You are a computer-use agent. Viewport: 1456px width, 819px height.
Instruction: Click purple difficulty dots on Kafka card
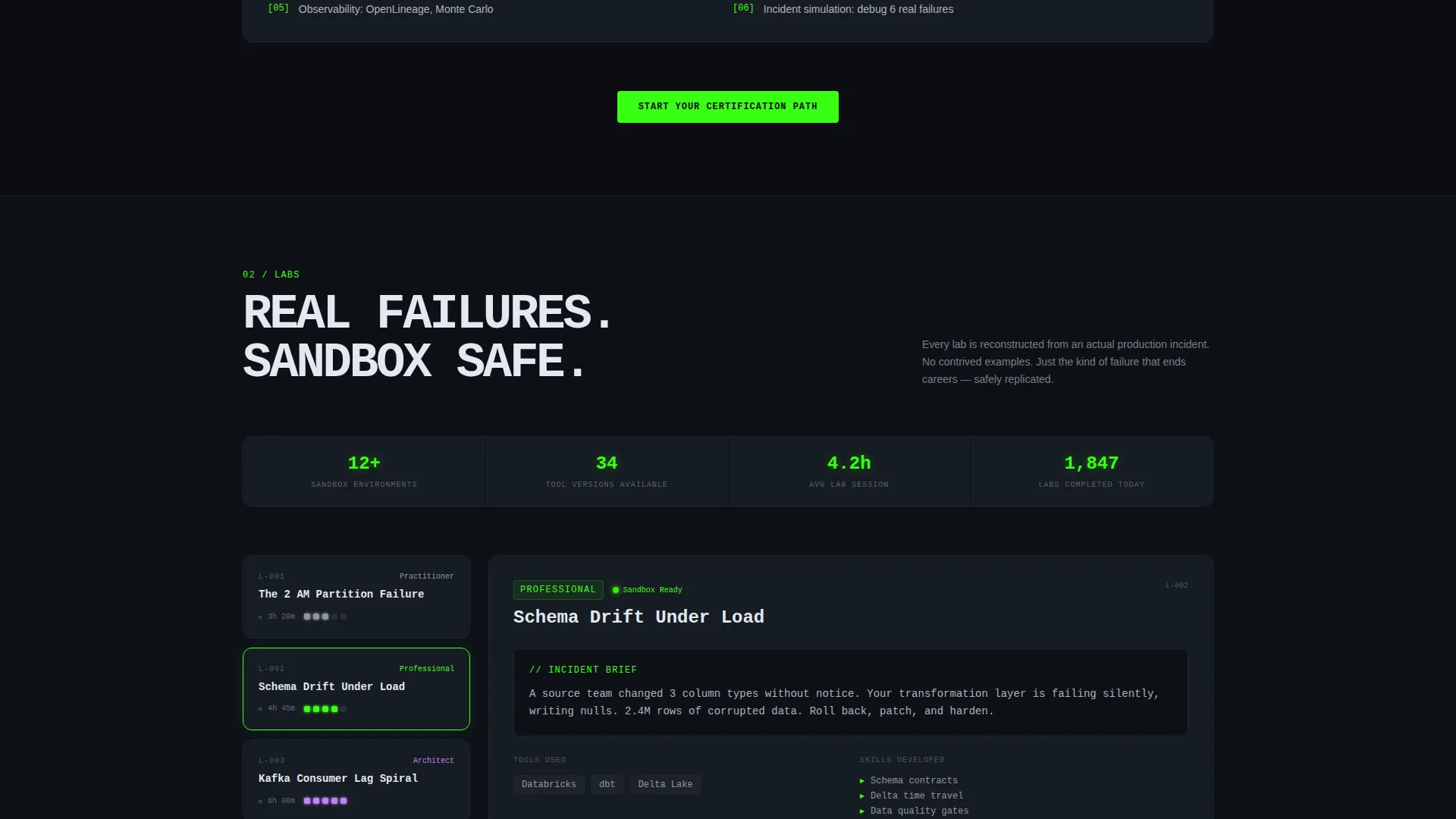coord(325,801)
